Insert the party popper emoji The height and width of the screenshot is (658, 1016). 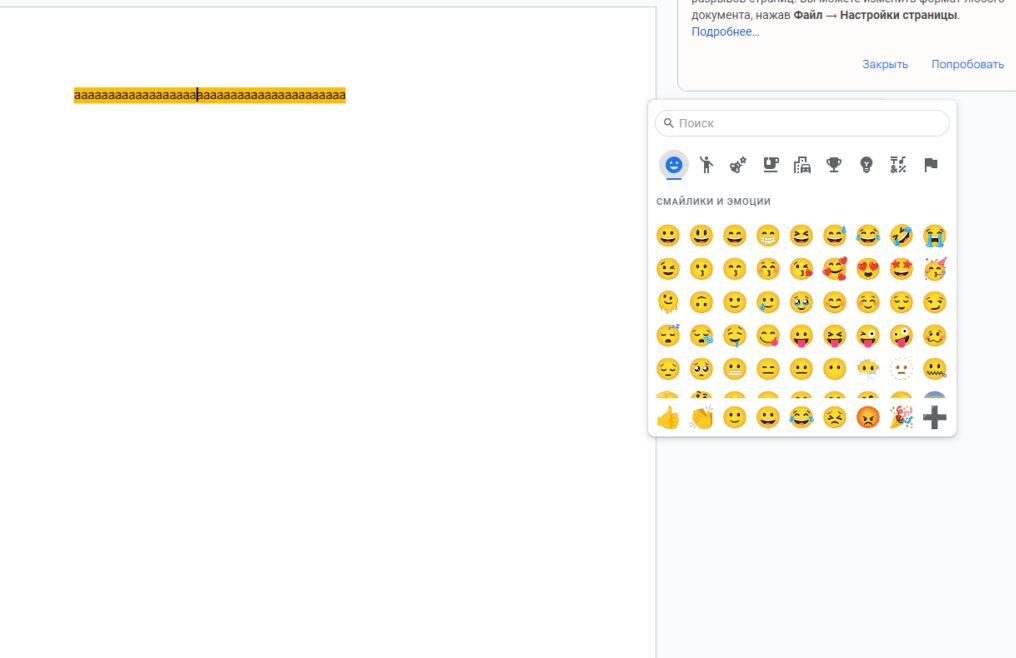click(901, 418)
